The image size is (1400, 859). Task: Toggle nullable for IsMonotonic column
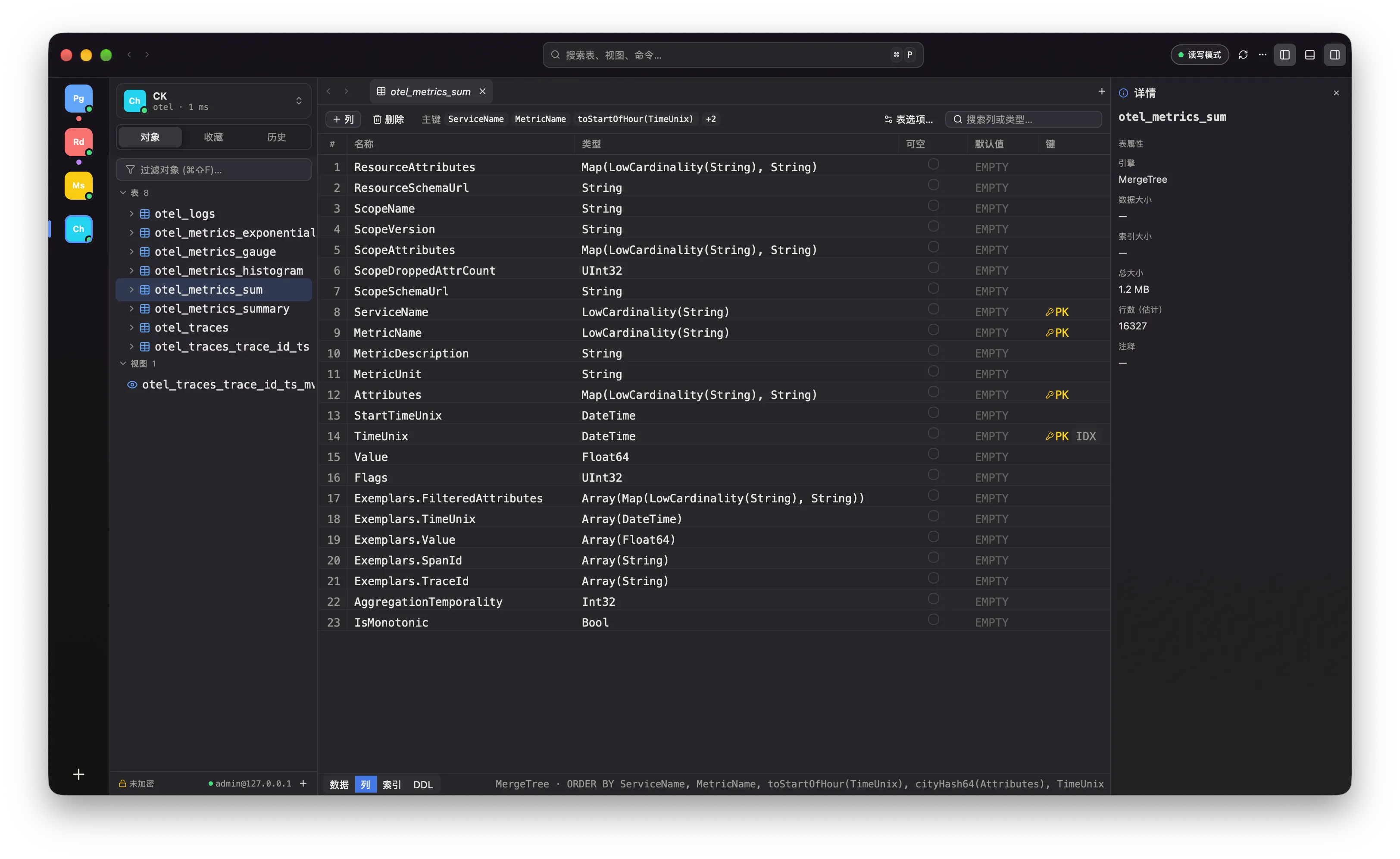click(x=933, y=620)
